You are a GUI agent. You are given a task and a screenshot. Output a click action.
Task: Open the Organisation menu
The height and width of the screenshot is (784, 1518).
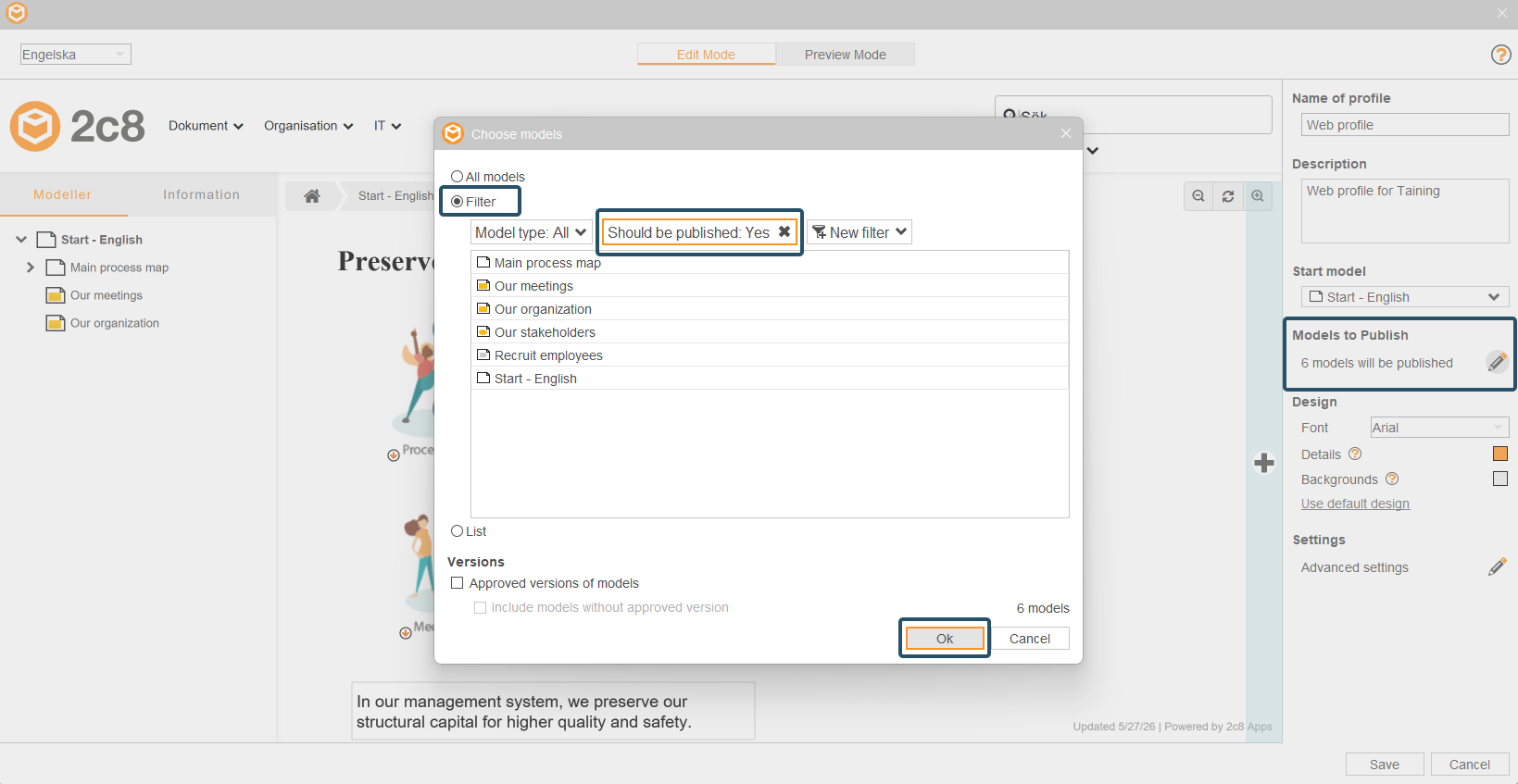click(x=308, y=126)
